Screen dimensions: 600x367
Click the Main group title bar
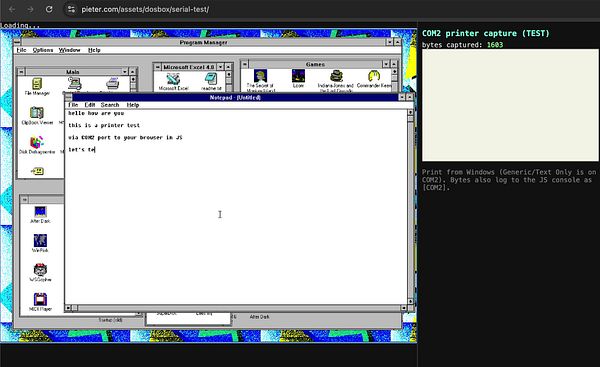(73, 72)
